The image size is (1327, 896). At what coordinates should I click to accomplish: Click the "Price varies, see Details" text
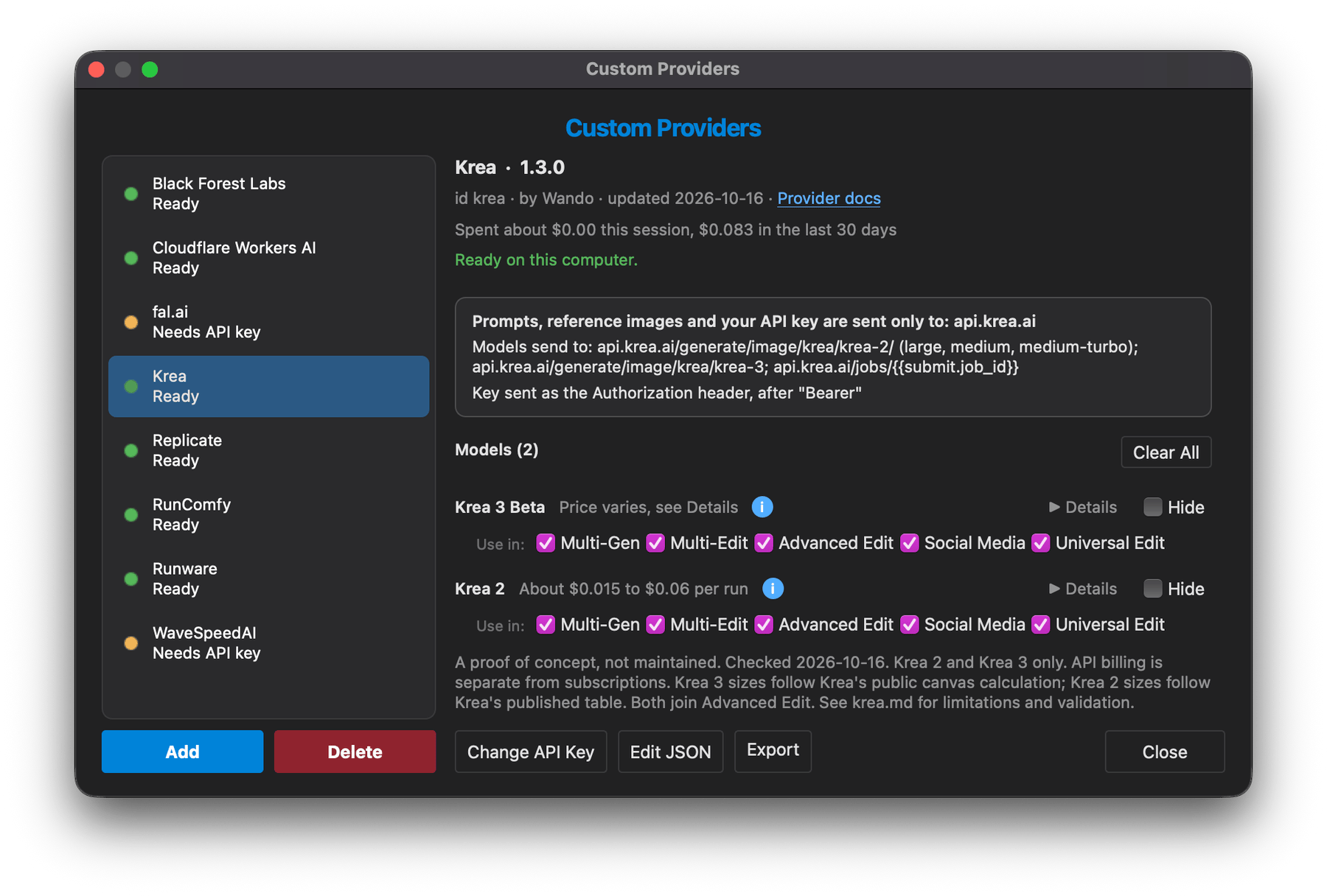coord(649,507)
